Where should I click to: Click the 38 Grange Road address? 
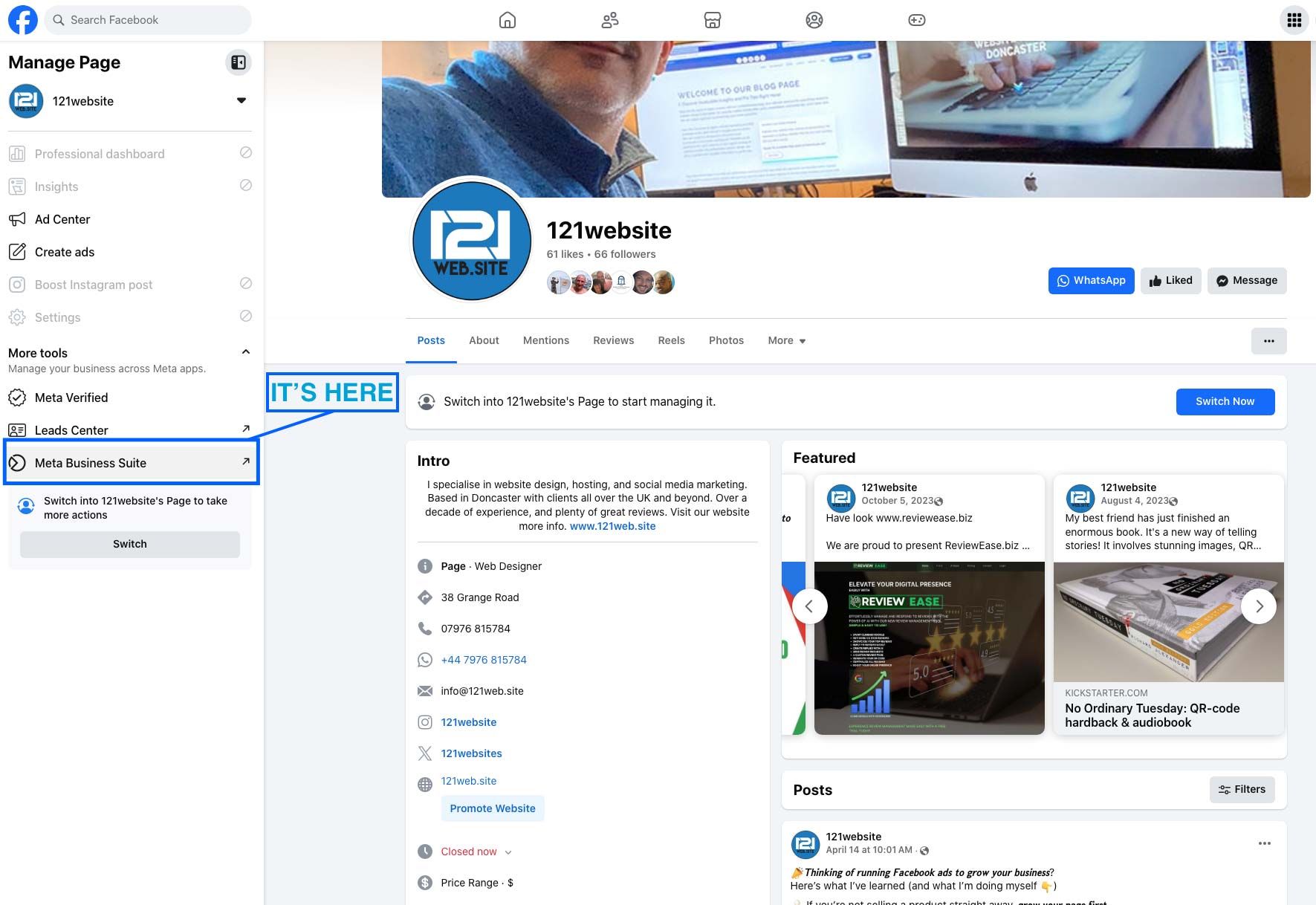[x=480, y=597]
